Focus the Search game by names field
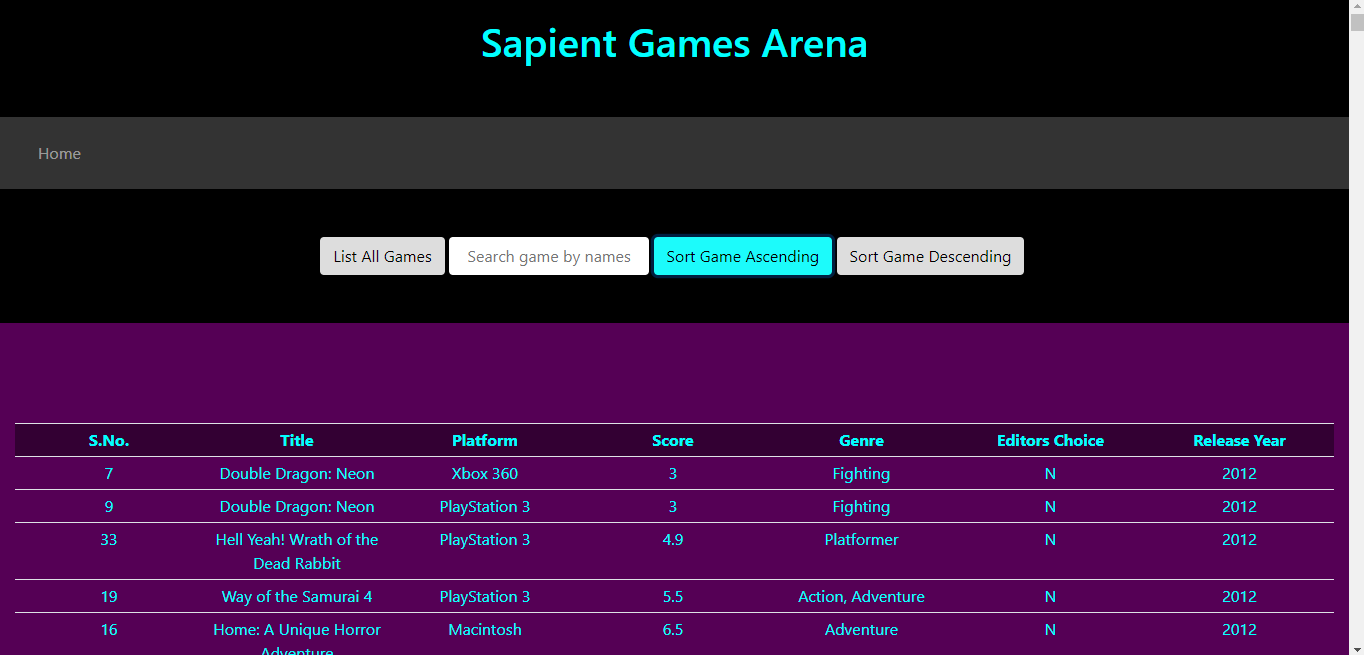1364x655 pixels. point(549,256)
